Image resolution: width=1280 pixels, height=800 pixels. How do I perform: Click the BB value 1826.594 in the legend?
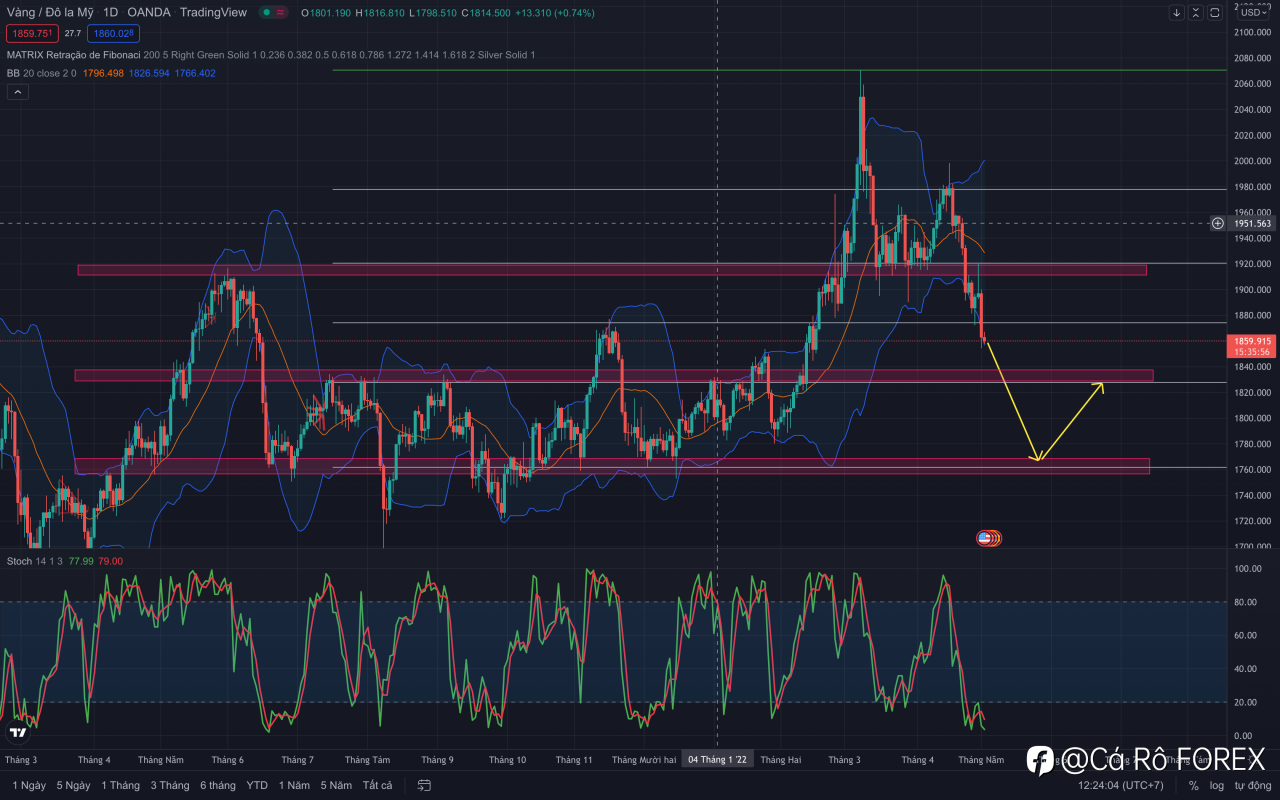tap(149, 73)
